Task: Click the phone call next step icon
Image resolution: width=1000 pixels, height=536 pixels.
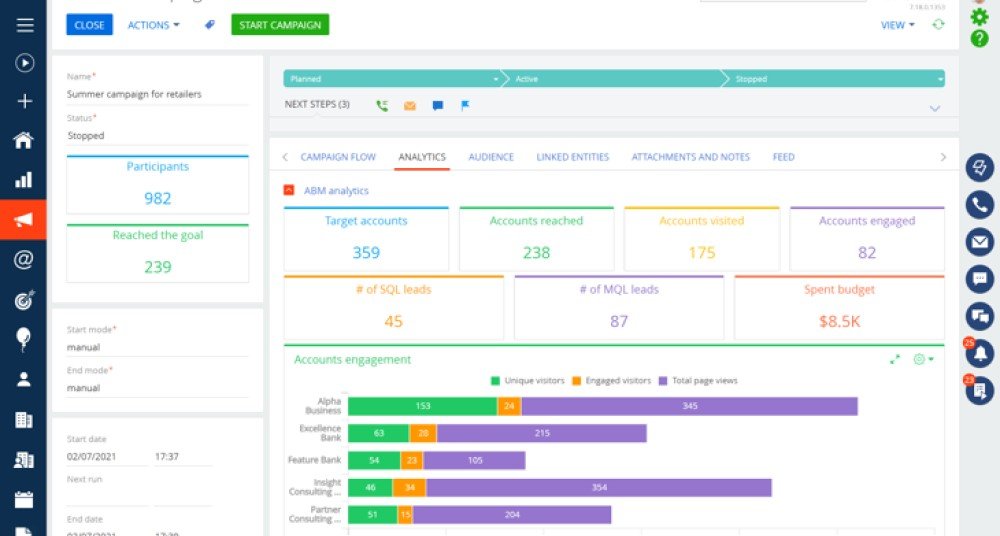Action: point(382,106)
